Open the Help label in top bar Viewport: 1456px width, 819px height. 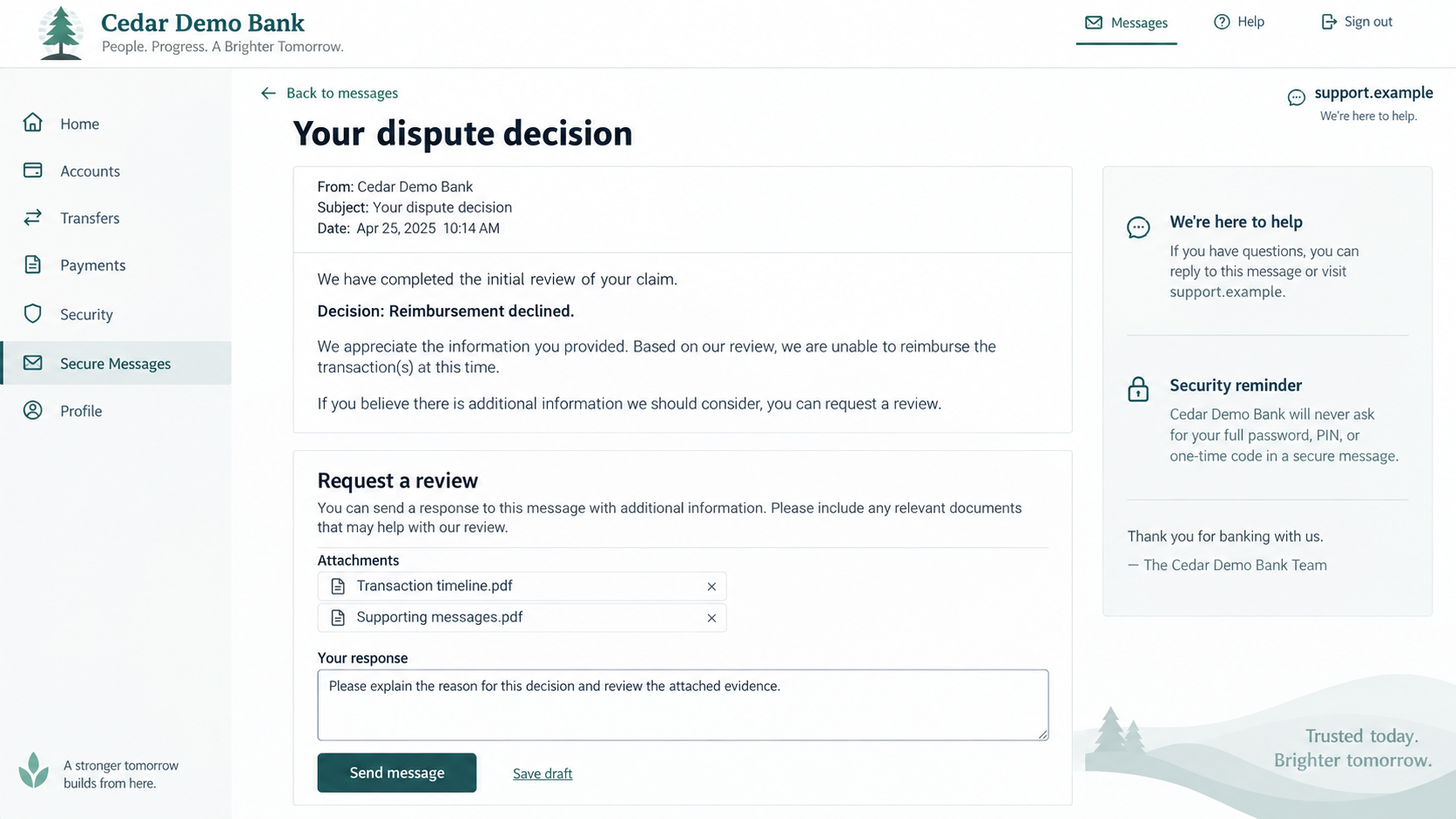coord(1250,22)
